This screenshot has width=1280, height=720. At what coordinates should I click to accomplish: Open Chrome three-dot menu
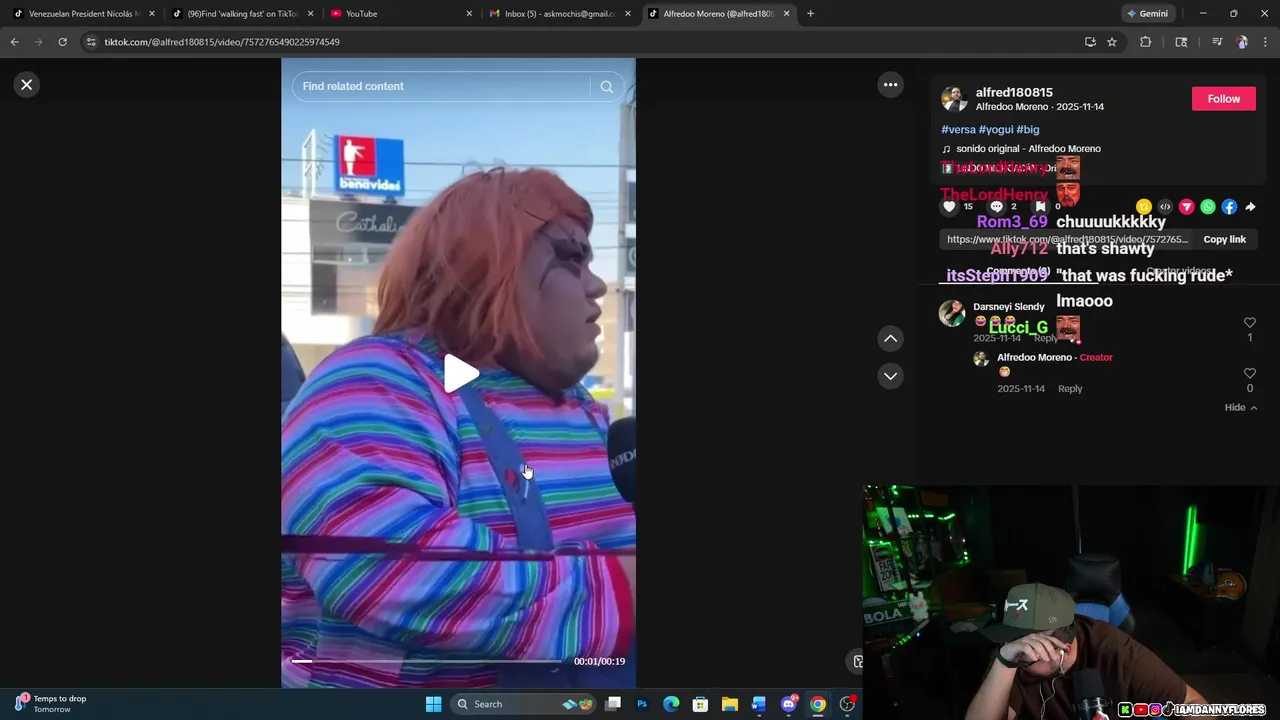[x=1266, y=42]
